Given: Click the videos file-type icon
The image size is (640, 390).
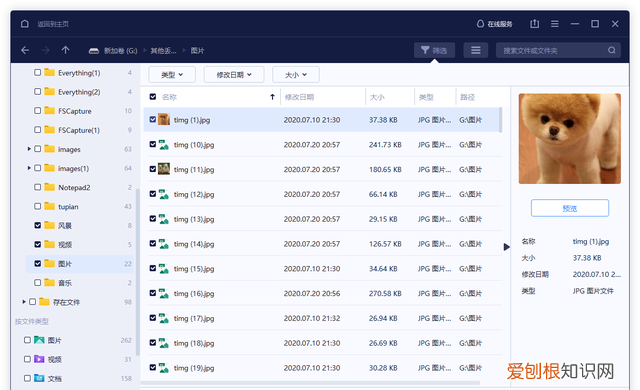Looking at the screenshot, I should pyautogui.click(x=39, y=359).
